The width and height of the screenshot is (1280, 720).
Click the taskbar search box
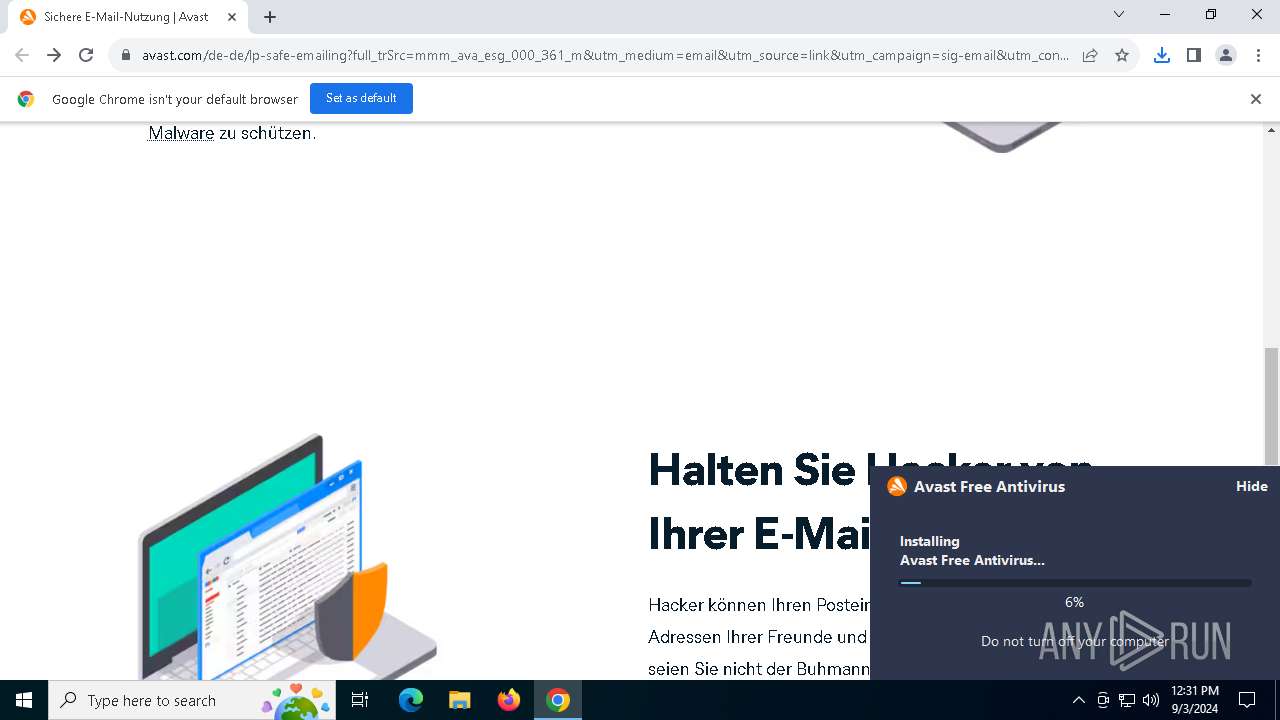192,700
